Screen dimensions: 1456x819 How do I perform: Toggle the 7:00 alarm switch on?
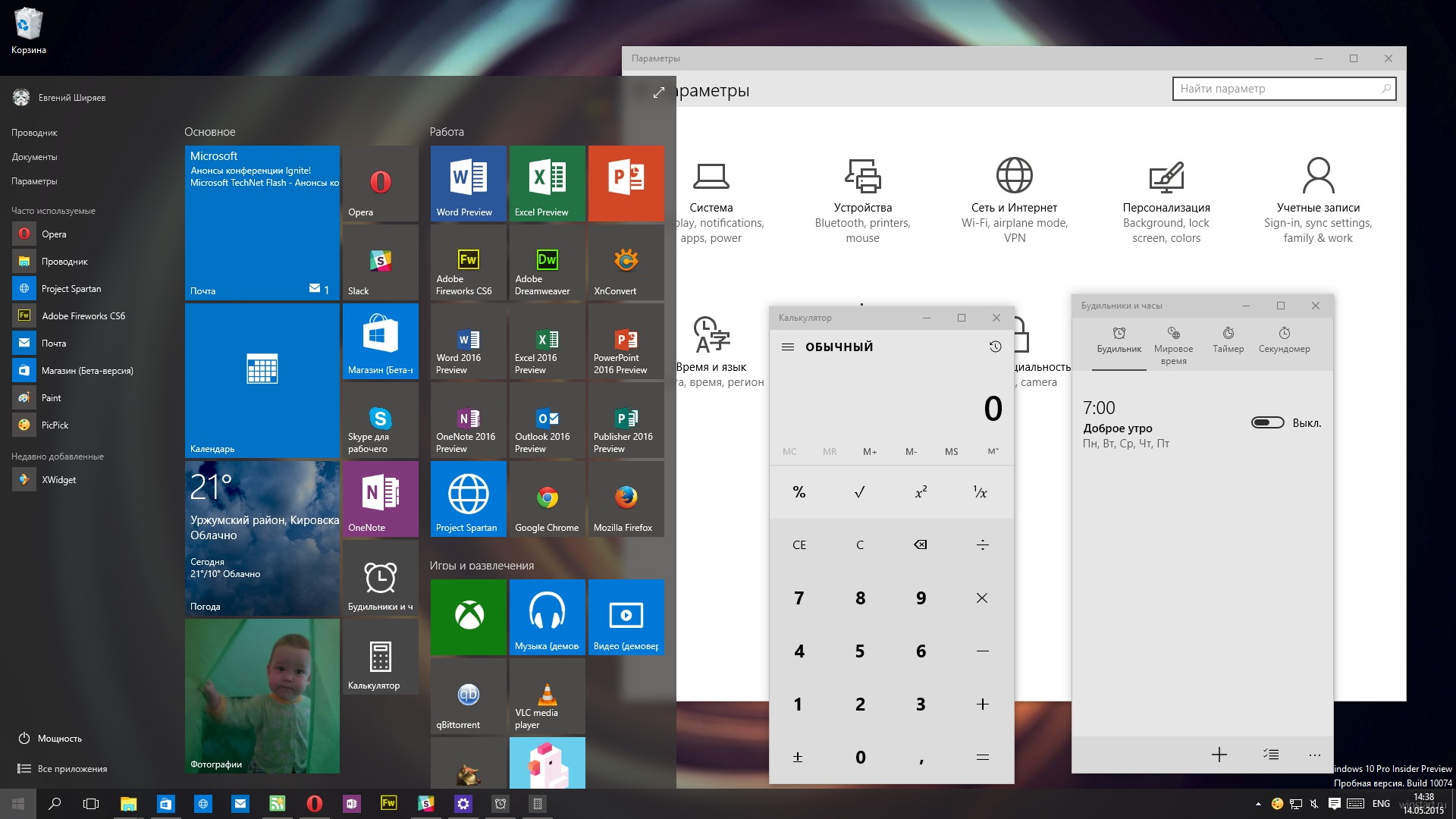click(x=1267, y=422)
